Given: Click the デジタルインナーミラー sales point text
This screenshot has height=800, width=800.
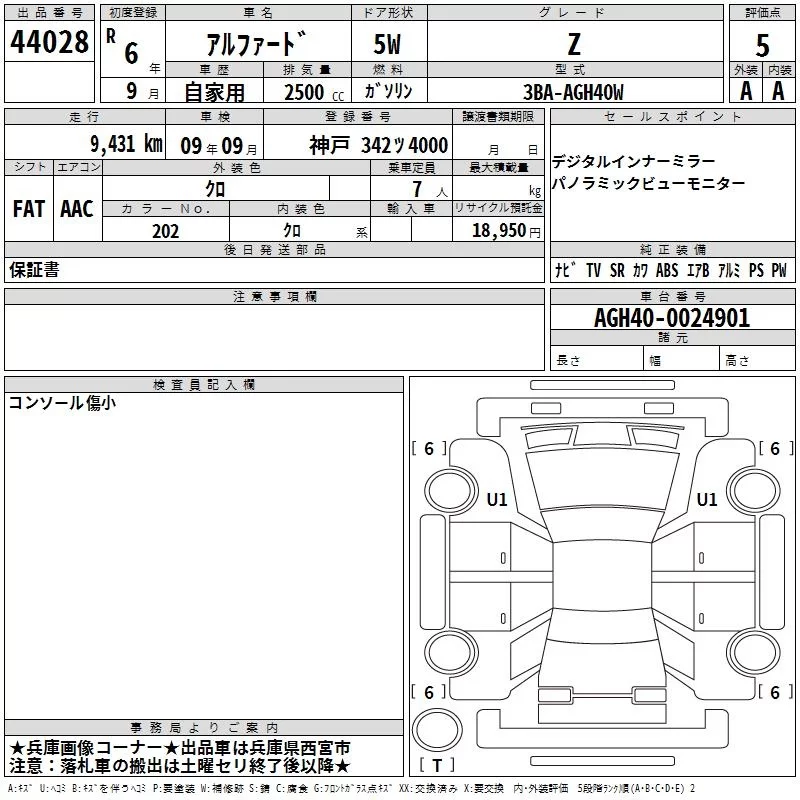Looking at the screenshot, I should (x=634, y=162).
